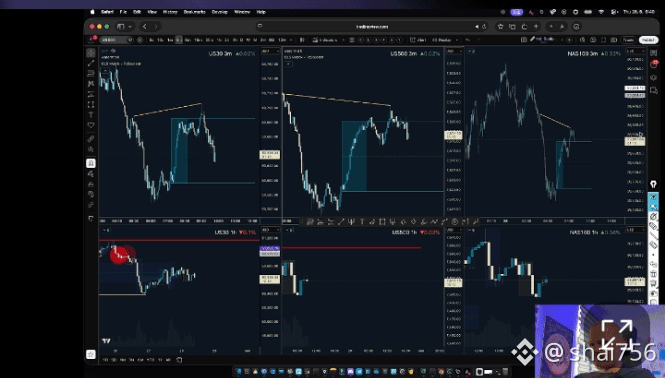
Task: Open the indicator templates grid icon
Action: pos(352,39)
